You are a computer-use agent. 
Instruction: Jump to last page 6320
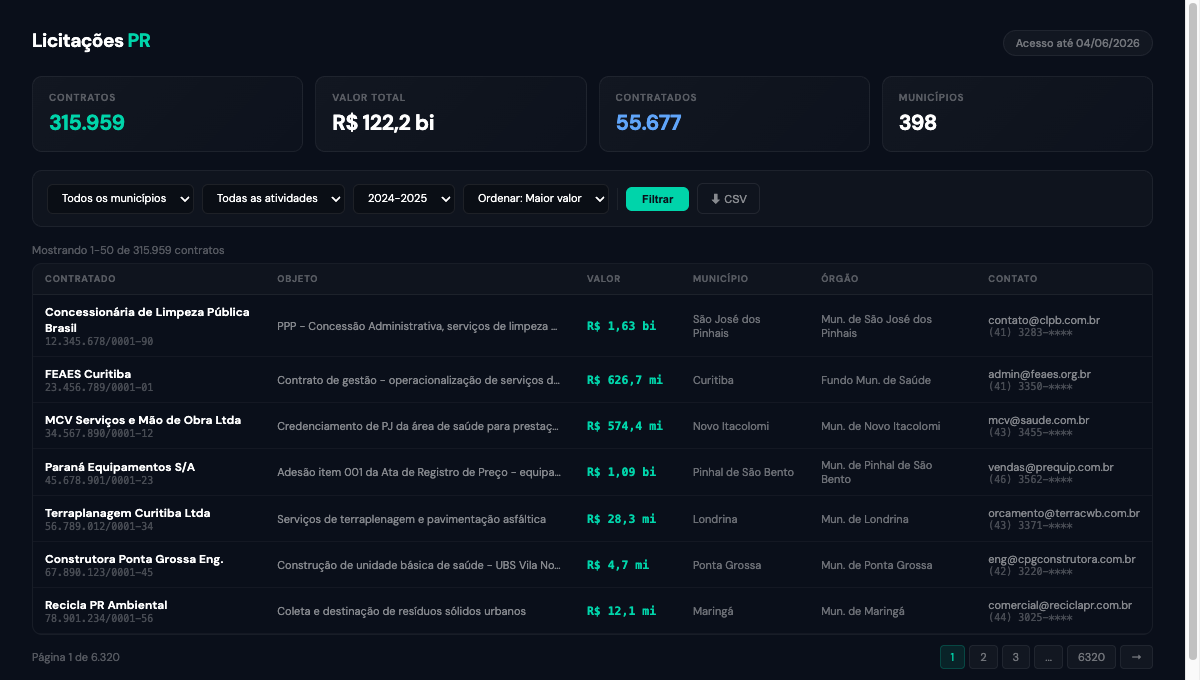1091,657
